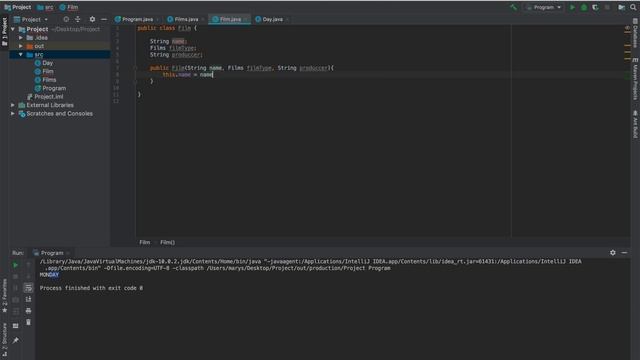Close the Program tab in the Run panel

click(68, 253)
